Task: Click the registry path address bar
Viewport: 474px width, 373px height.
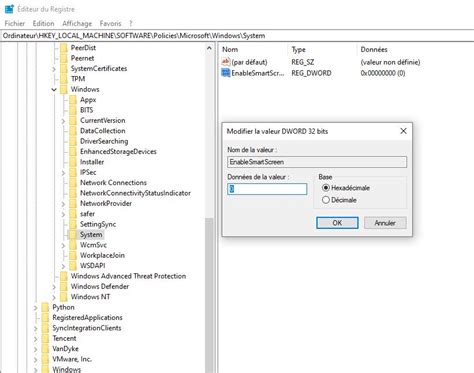Action: coord(237,36)
